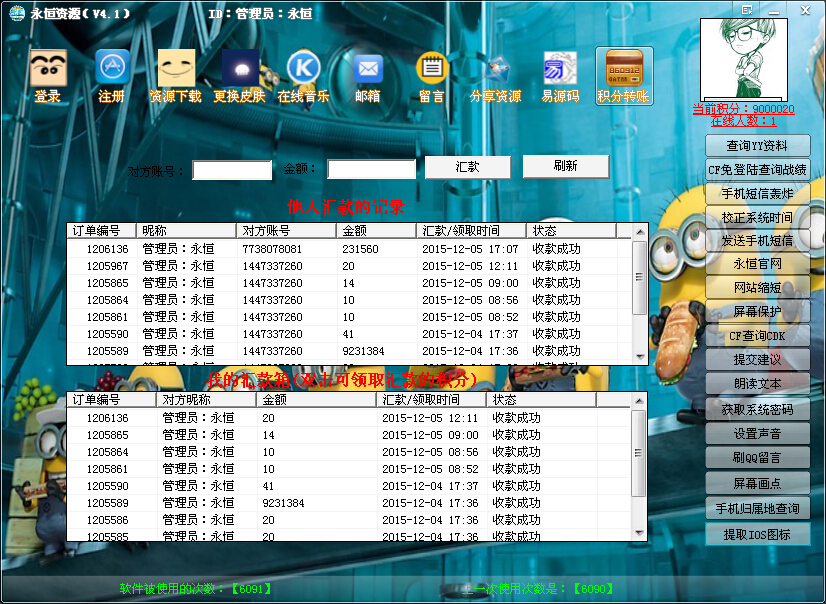This screenshot has height=604, width=826.
Task: Click the 屏幕画点 button
Action: point(758,483)
